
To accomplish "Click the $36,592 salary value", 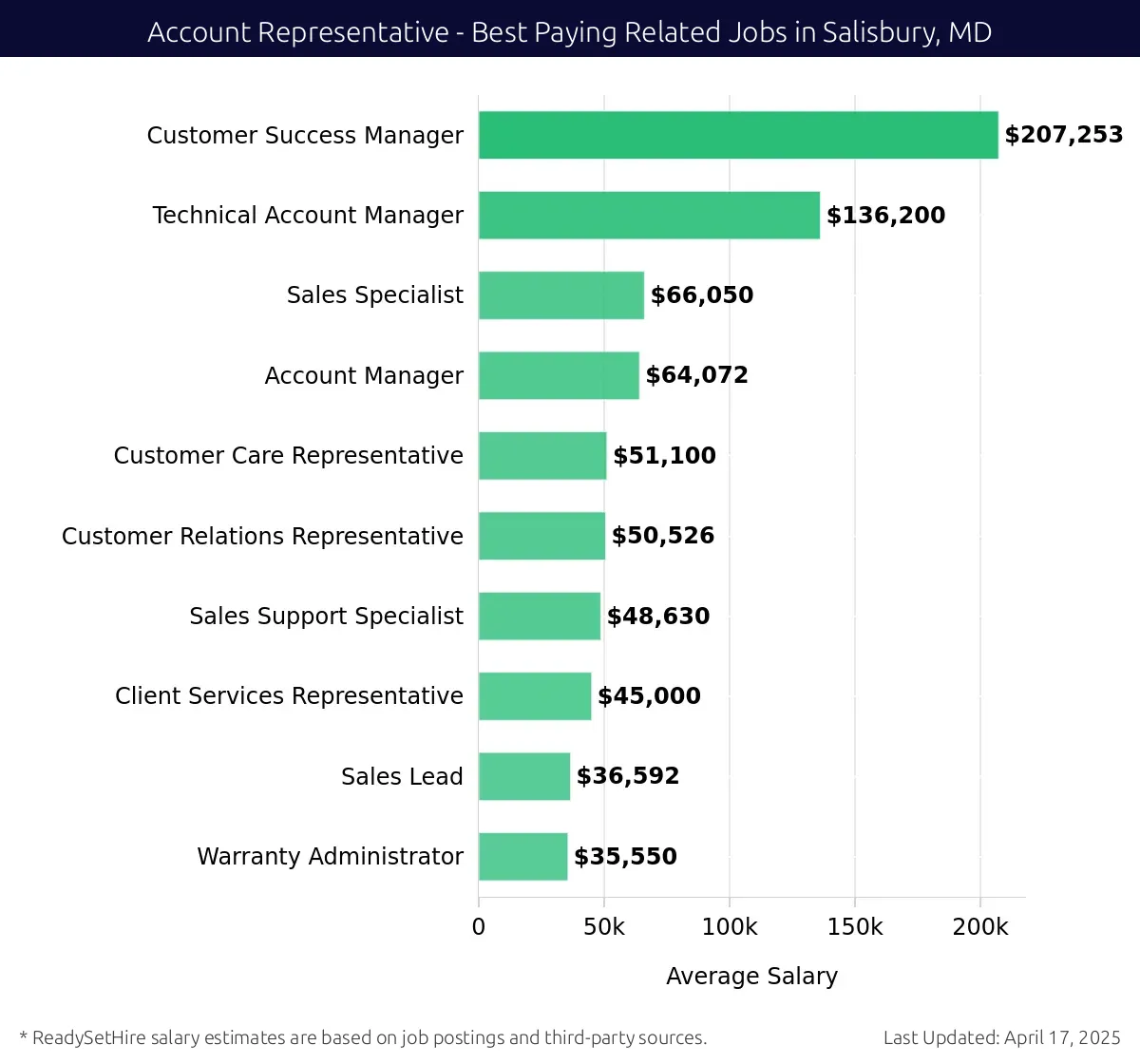I will pyautogui.click(x=628, y=776).
